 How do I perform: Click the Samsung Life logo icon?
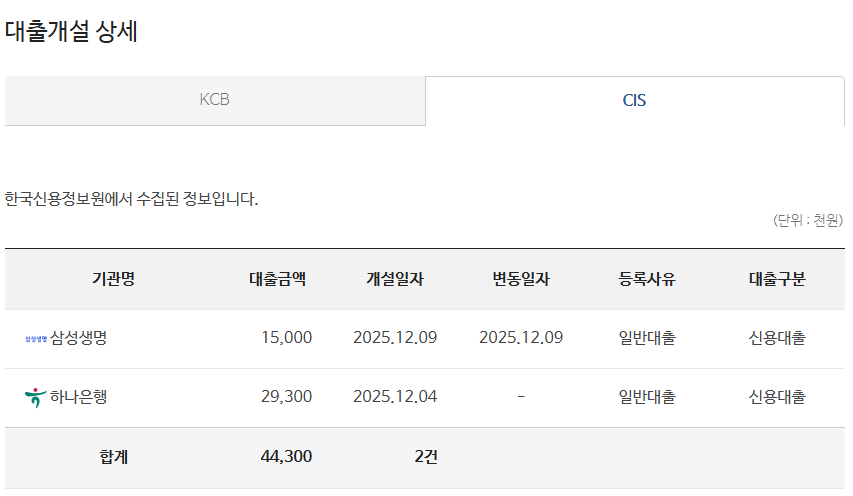point(36,339)
